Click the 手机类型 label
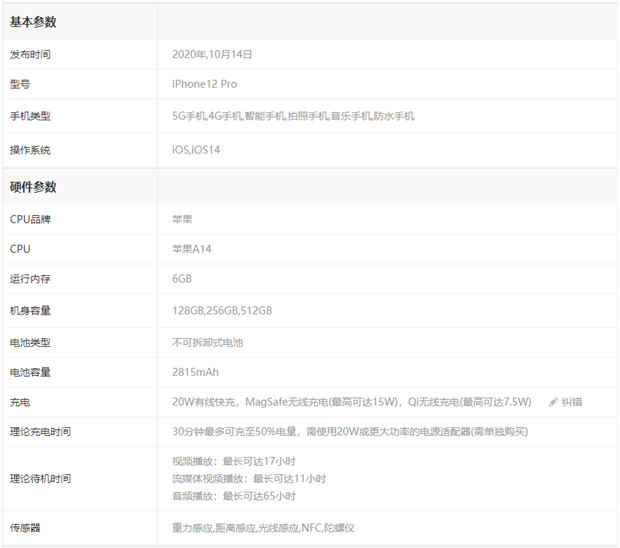The image size is (620, 548). click(30, 116)
